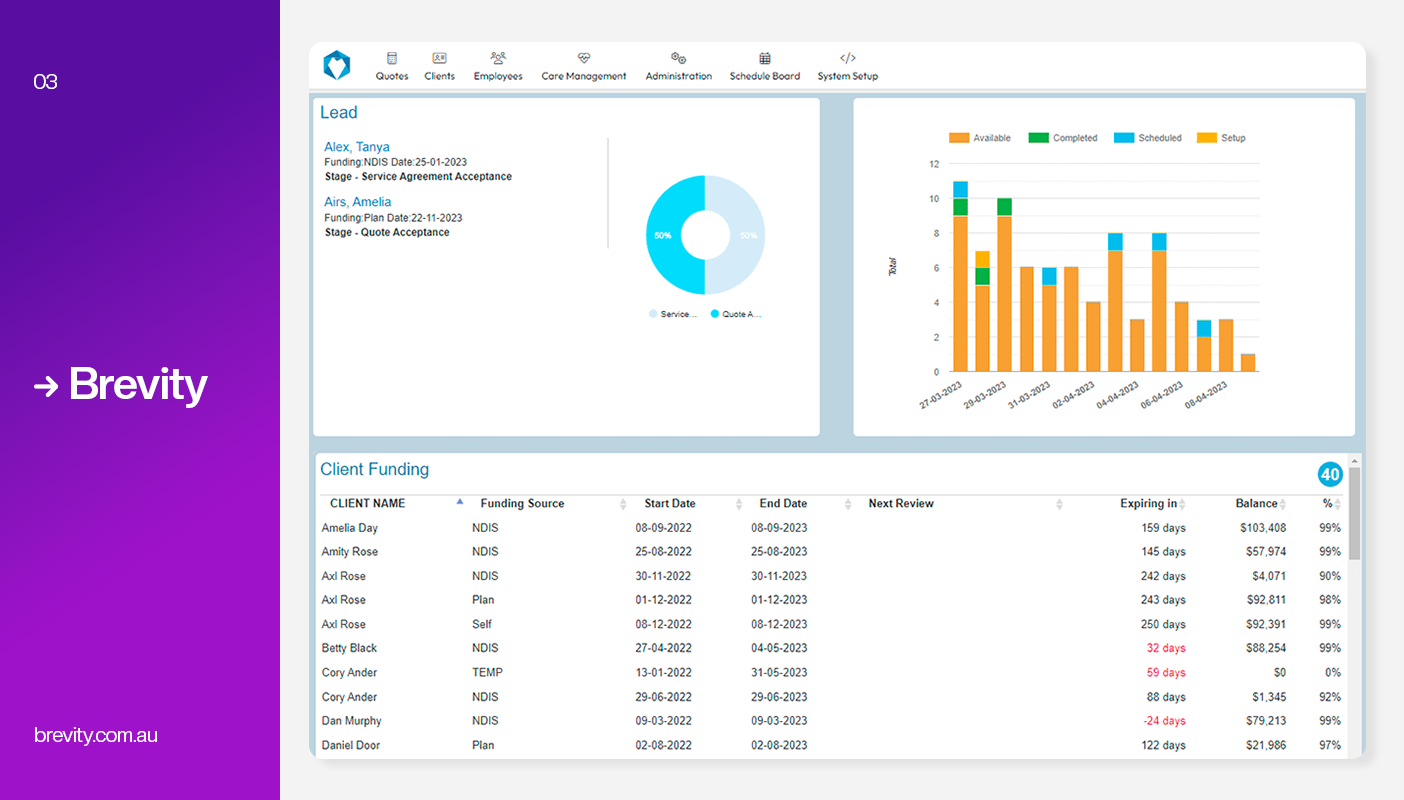Viewport: 1404px width, 800px height.
Task: Open the Care Management heart icon
Action: tap(584, 59)
